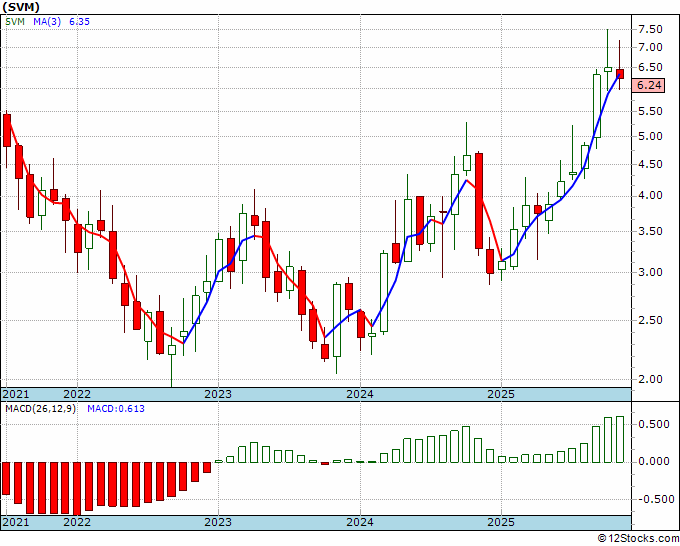Click 2025 on the MACD timeline
Viewport: 680px width, 546px height.
pos(501,522)
